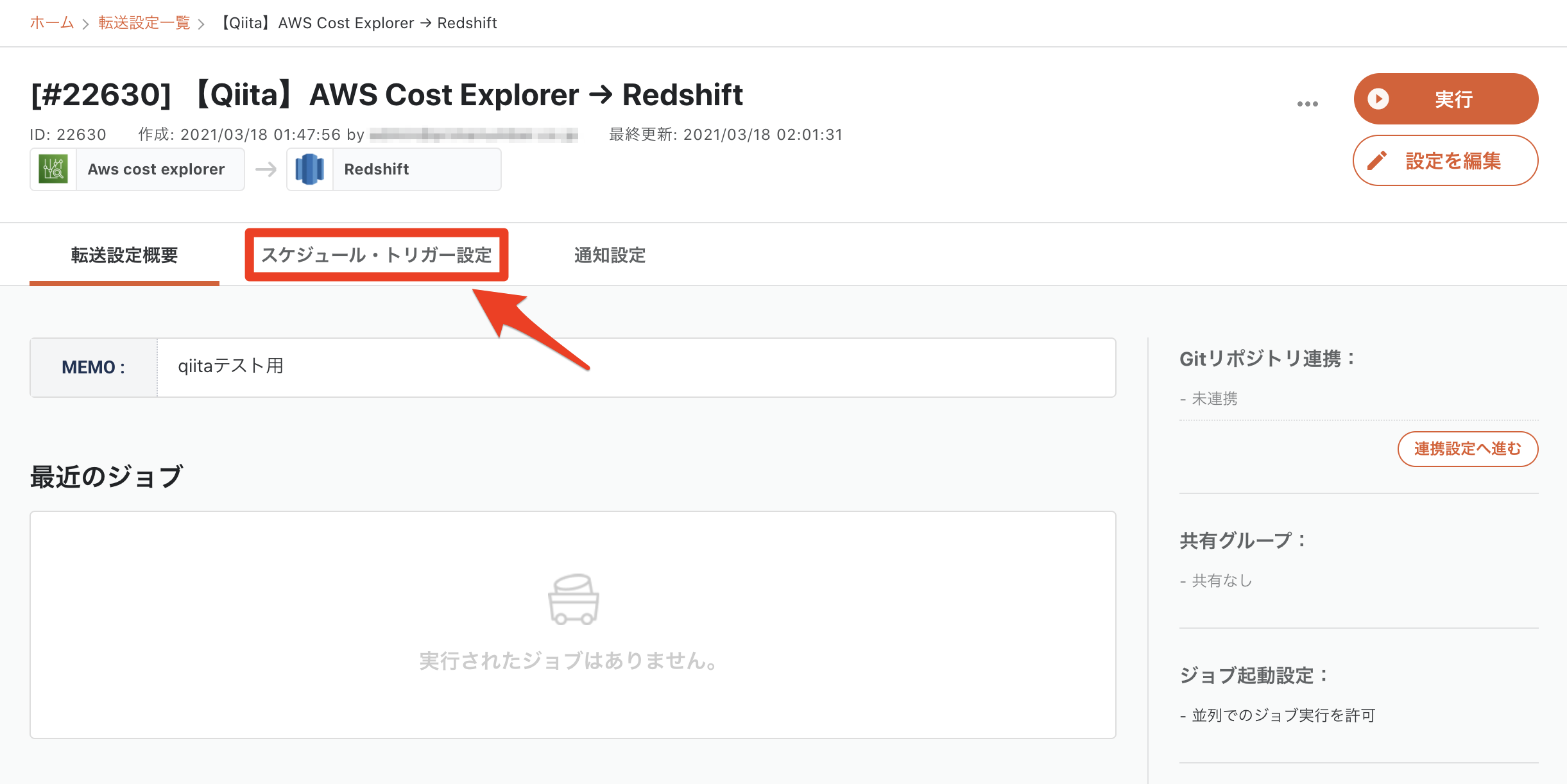Viewport: 1567px width, 784px height.
Task: Click the Redshift service icon
Action: (x=310, y=169)
